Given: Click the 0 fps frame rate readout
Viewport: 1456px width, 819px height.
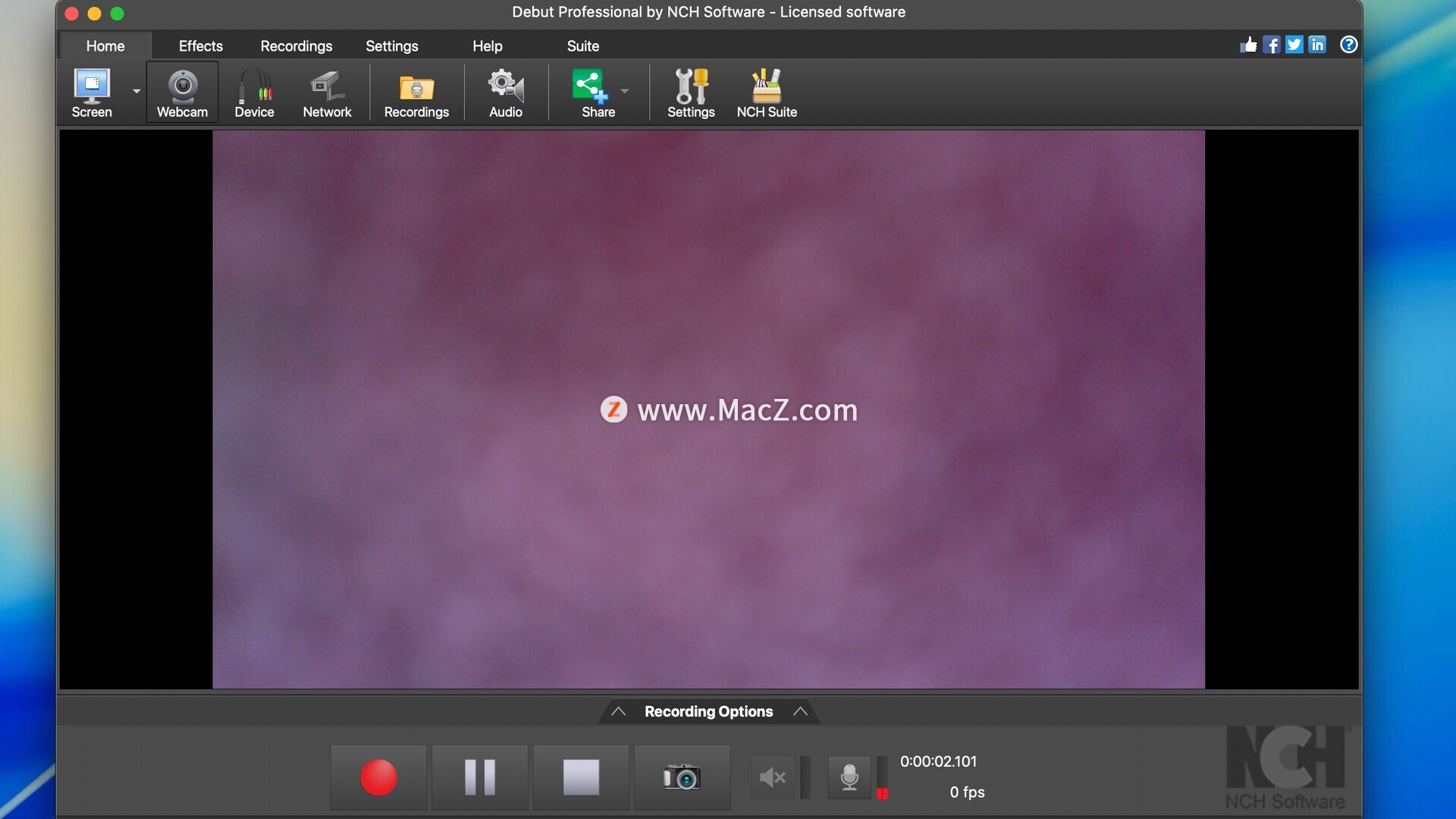Looking at the screenshot, I should tap(967, 792).
